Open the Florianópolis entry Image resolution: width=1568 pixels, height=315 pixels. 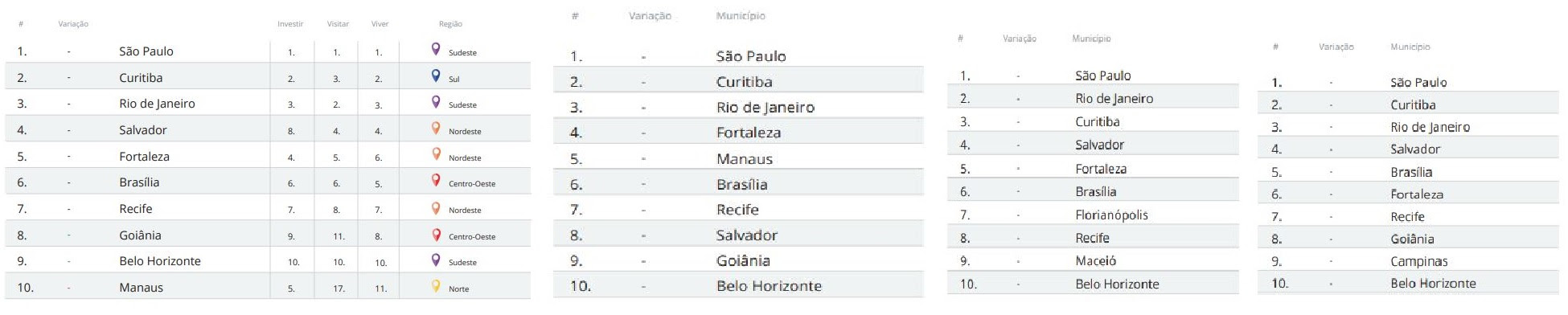click(1111, 215)
